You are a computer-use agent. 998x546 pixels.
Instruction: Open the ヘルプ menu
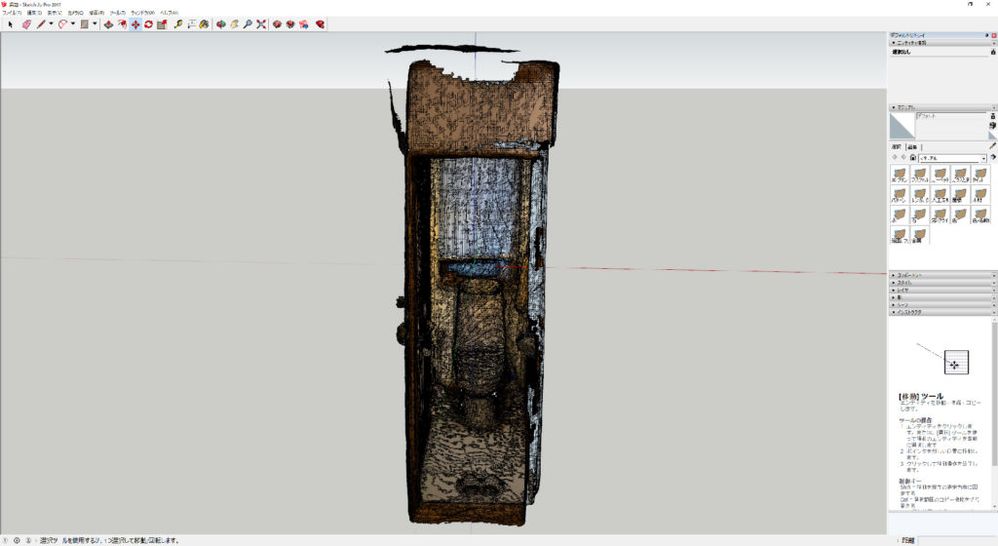169,12
